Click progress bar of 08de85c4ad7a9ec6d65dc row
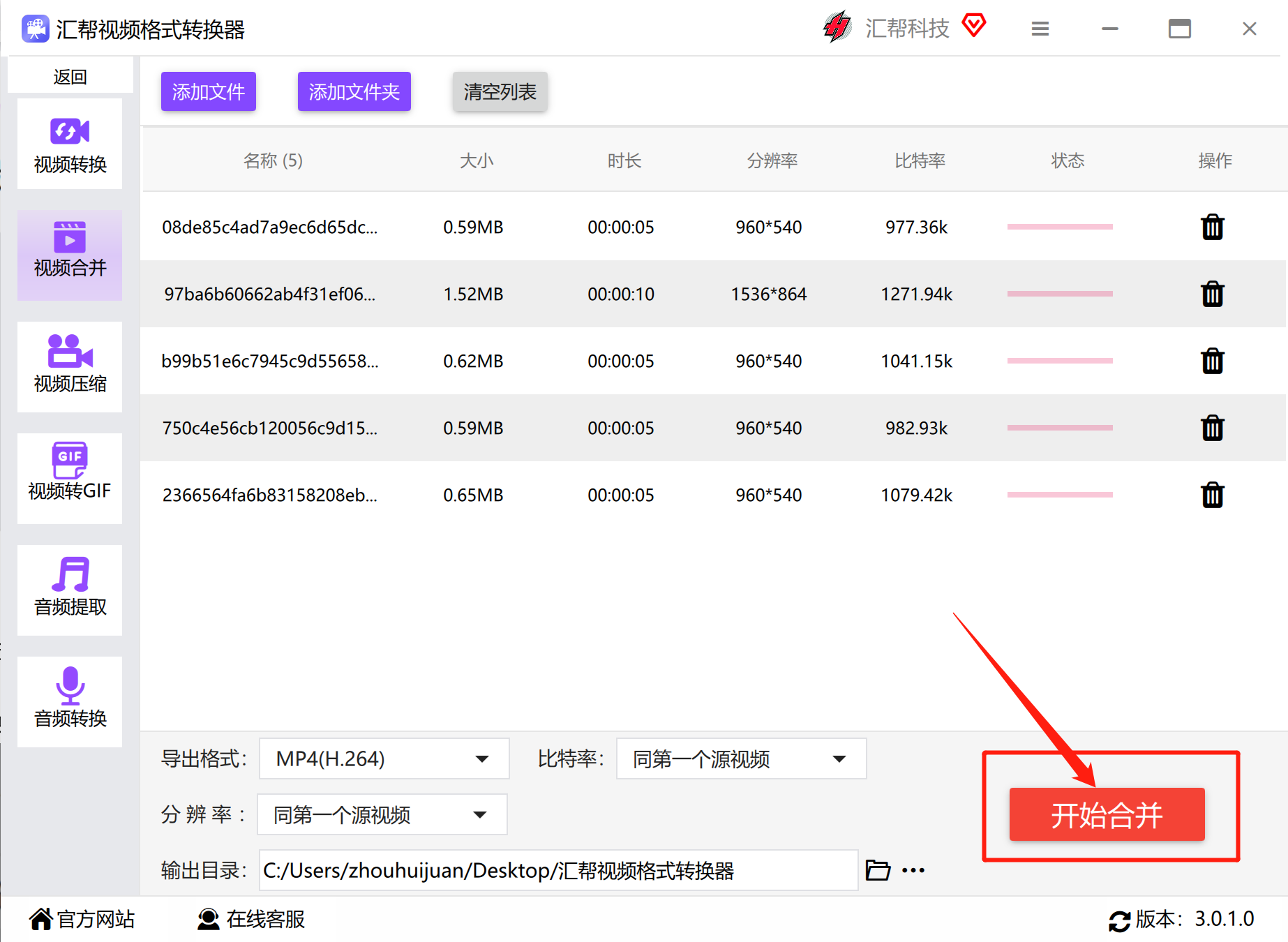This screenshot has height=942, width=1288. 1060,227
